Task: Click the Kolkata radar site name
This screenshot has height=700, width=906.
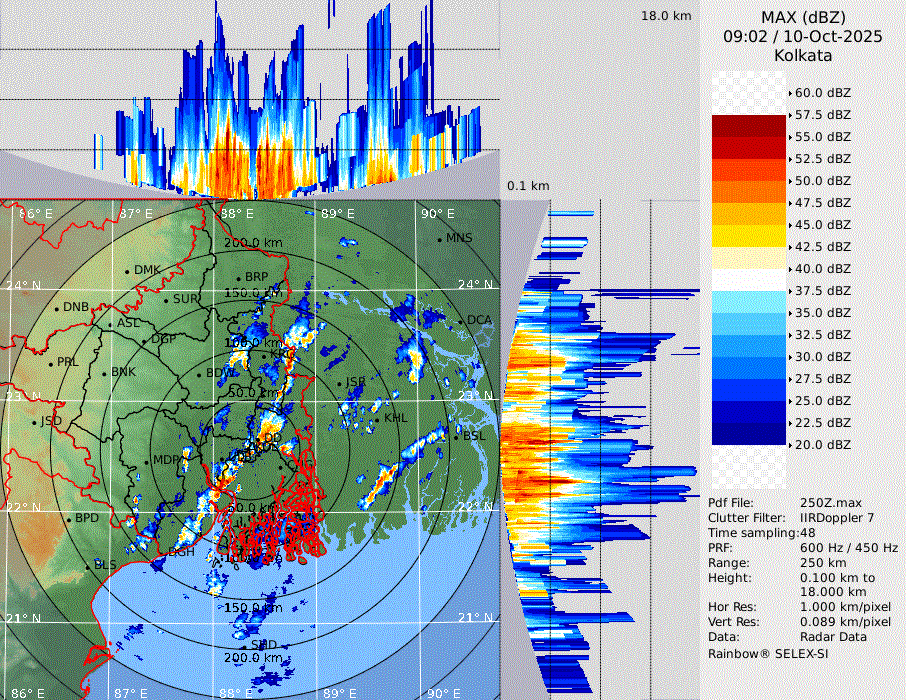Action: point(803,55)
